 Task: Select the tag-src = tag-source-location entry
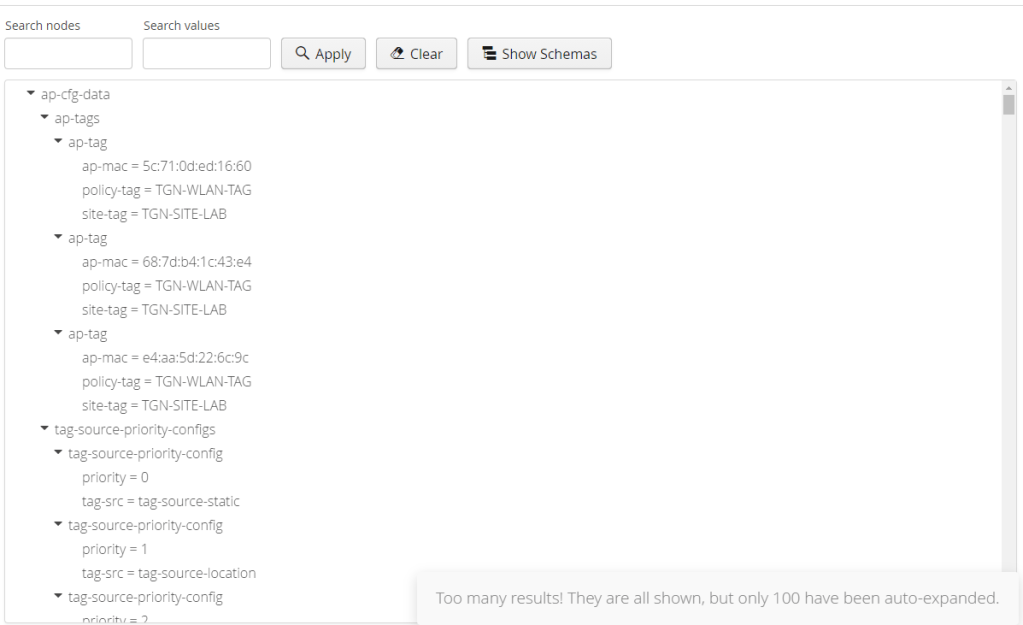tap(168, 573)
